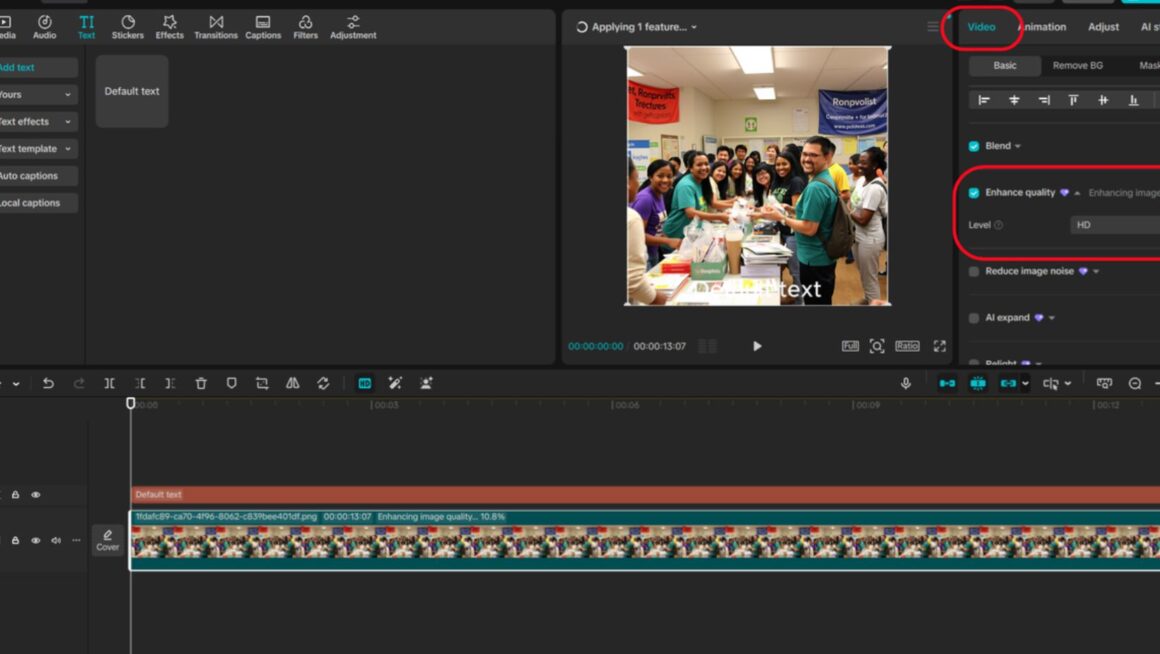Collapse the Enhance quality section
The width and height of the screenshot is (1160, 654).
(1077, 193)
